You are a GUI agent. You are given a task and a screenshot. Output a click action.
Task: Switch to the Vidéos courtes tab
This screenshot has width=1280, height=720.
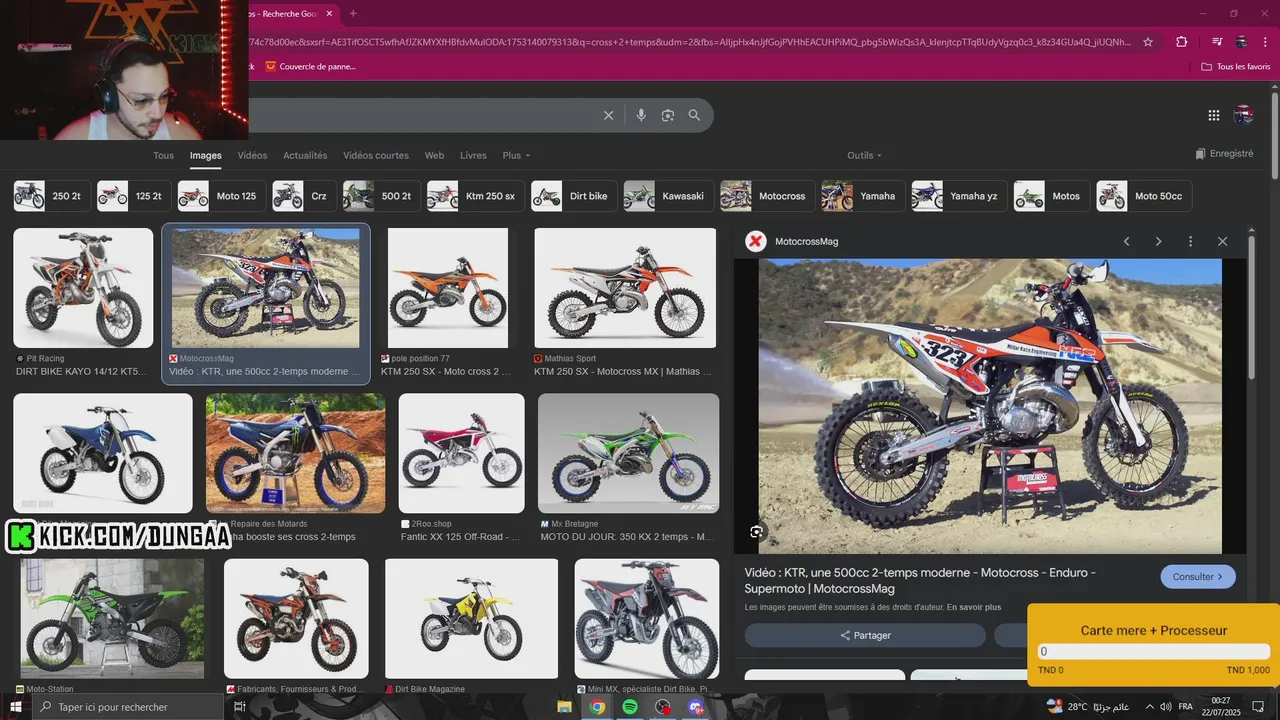376,155
